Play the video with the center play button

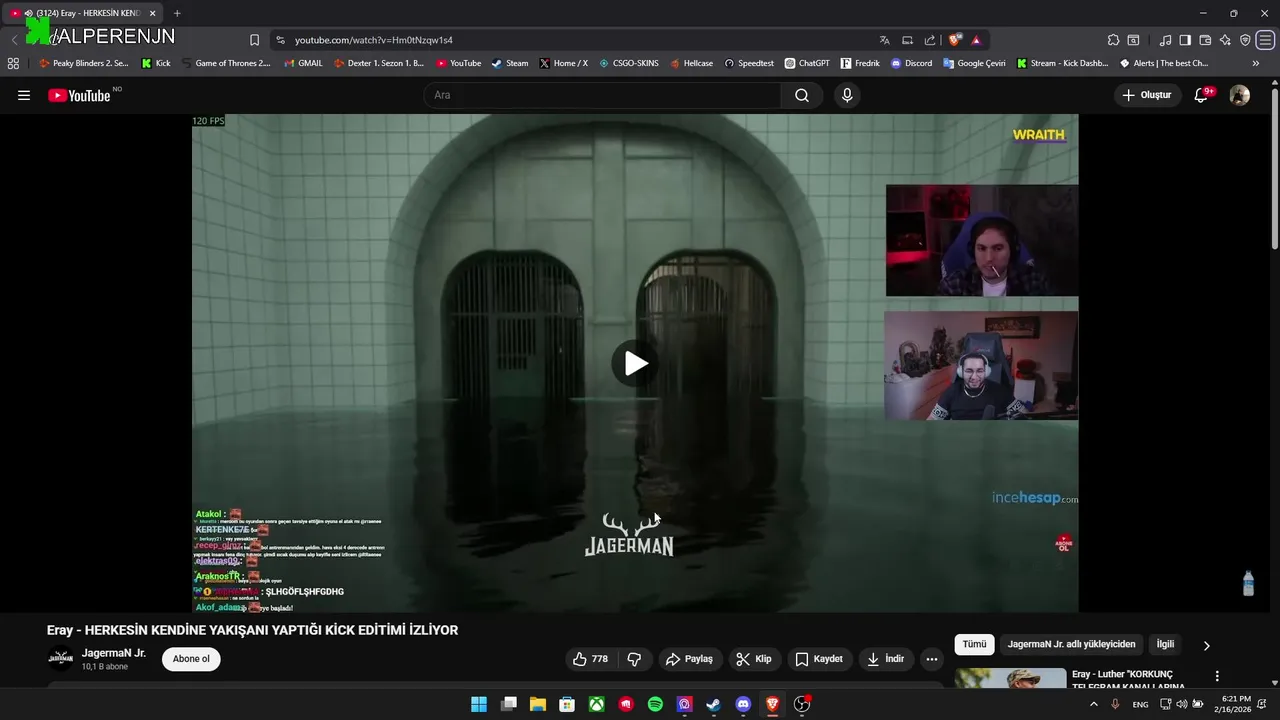pos(636,363)
